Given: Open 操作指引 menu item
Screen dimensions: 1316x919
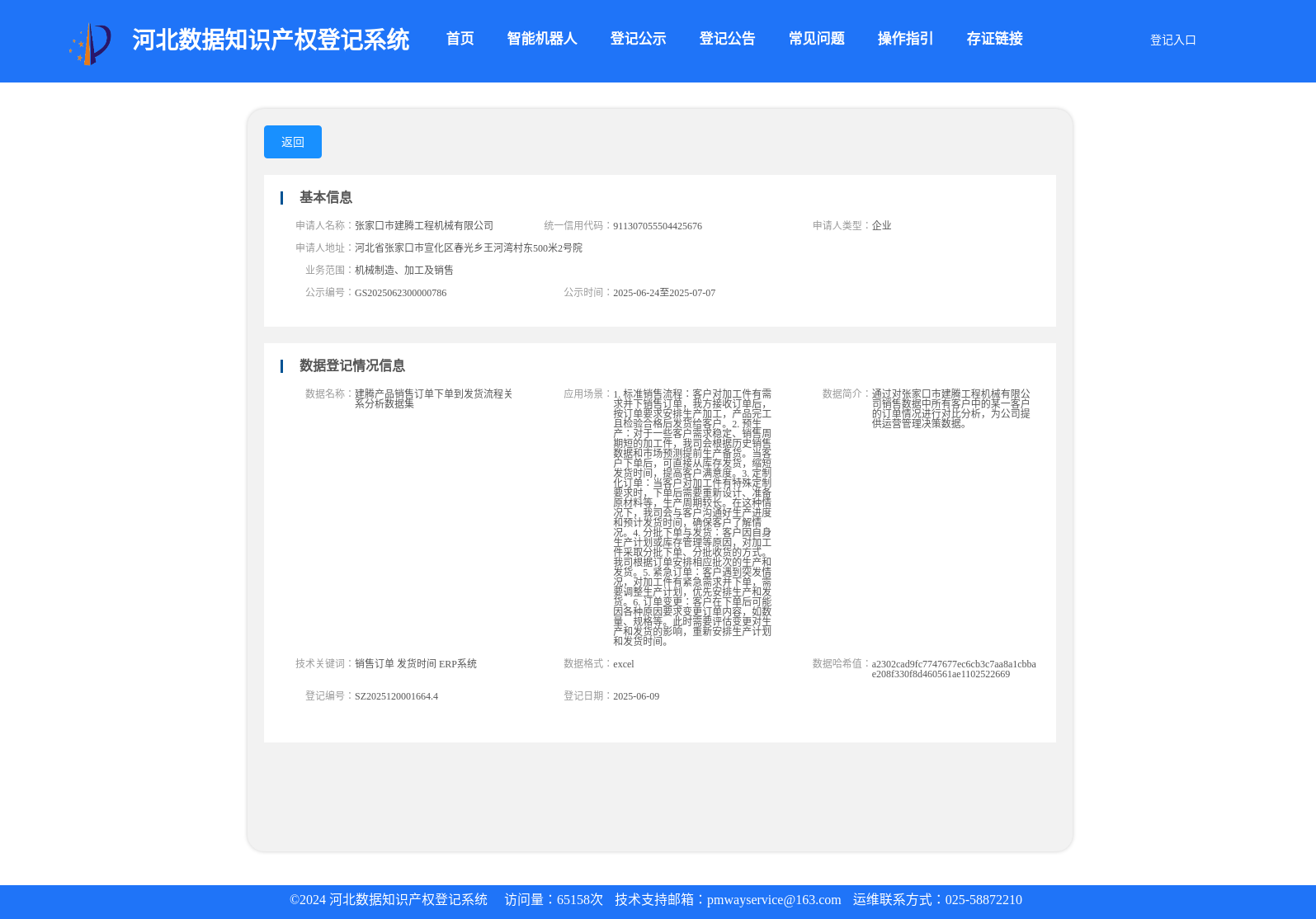Looking at the screenshot, I should 905,39.
